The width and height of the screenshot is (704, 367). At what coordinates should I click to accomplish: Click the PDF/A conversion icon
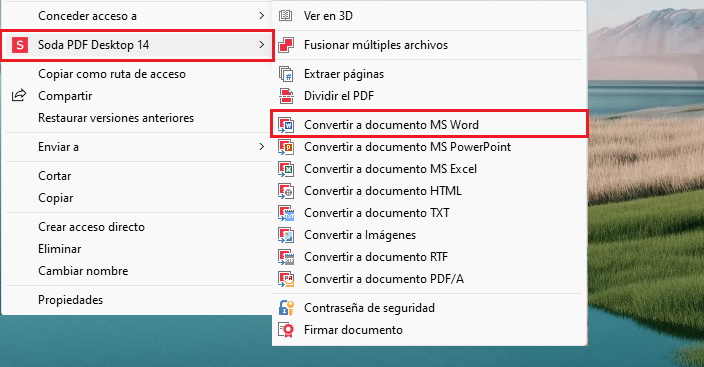tap(286, 279)
